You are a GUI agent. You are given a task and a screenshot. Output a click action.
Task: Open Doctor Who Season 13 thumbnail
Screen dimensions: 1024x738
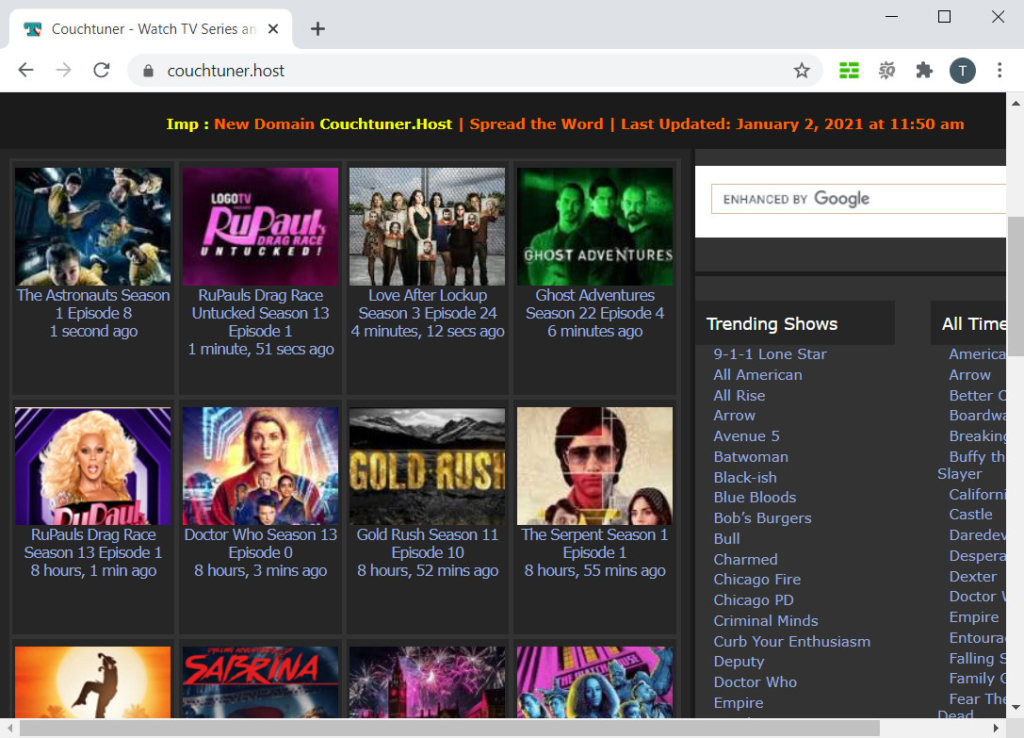tap(260, 466)
